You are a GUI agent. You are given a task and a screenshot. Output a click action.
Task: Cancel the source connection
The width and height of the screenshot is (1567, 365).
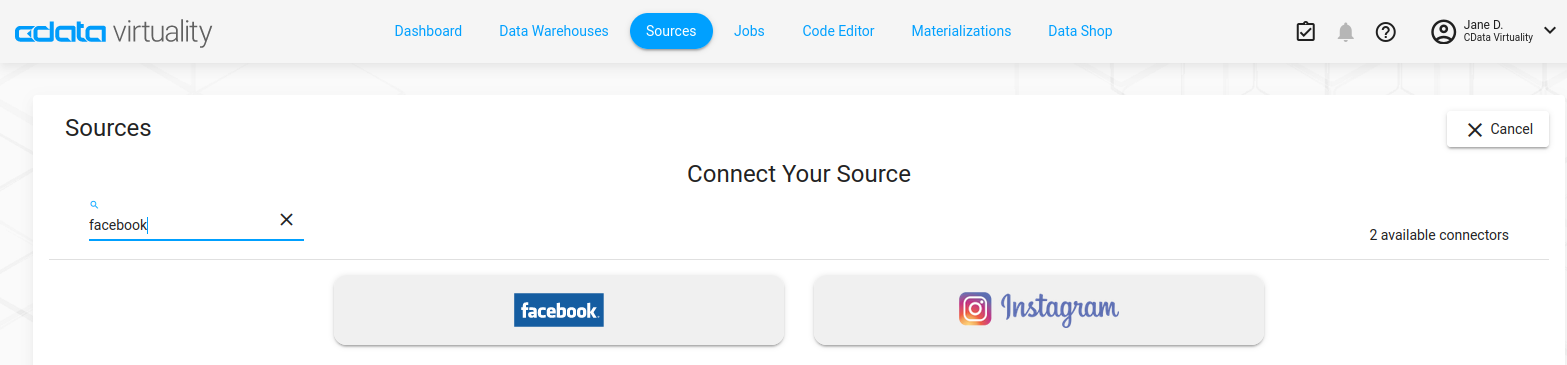[1498, 129]
